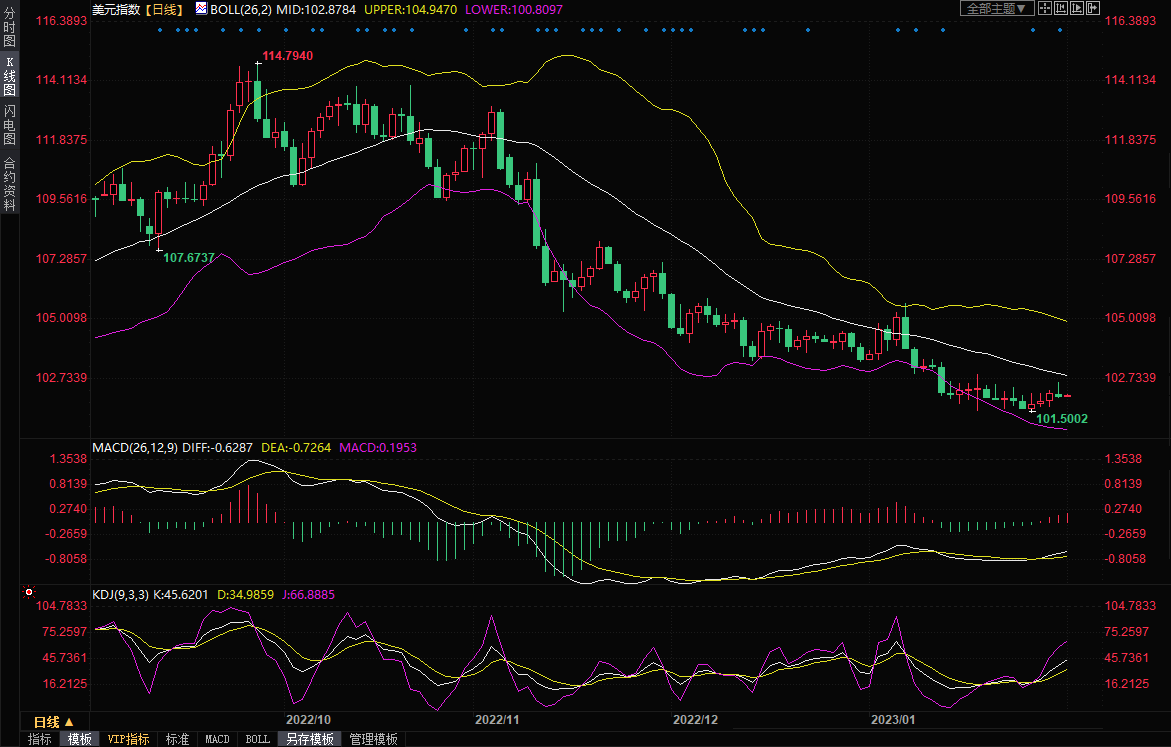Click the jump-to-start range icon at top right
The width and height of the screenshot is (1171, 747).
pyautogui.click(x=1061, y=8)
